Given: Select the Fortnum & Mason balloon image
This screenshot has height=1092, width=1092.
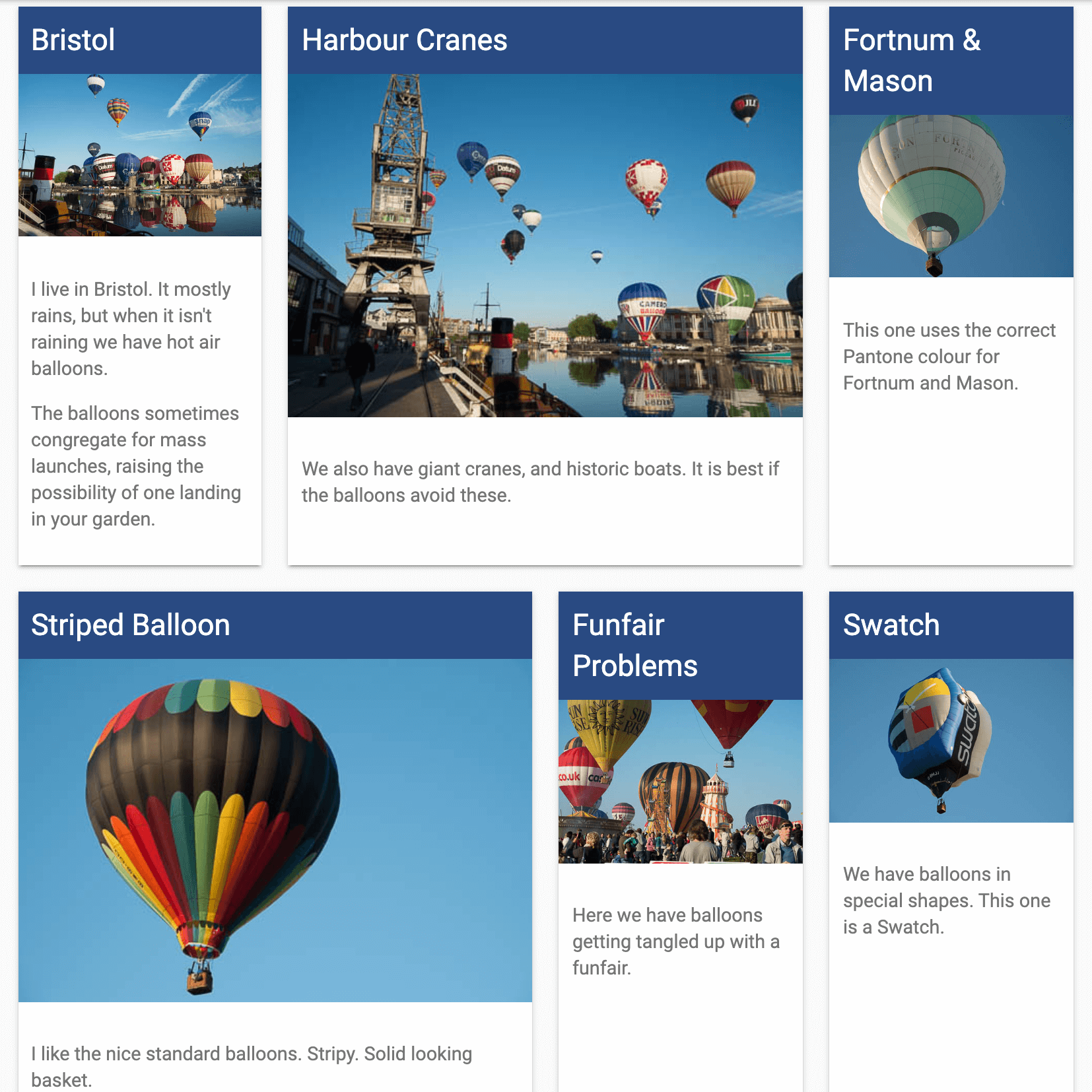Looking at the screenshot, I should [951, 196].
